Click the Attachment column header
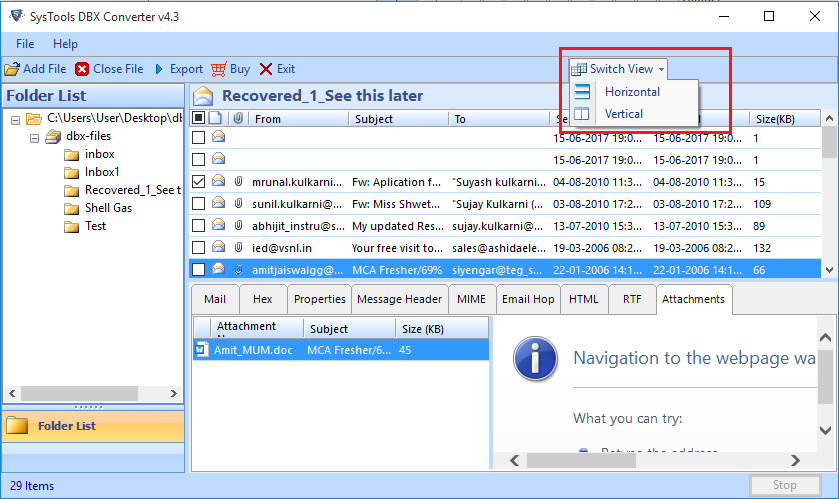839x499 pixels. point(257,327)
